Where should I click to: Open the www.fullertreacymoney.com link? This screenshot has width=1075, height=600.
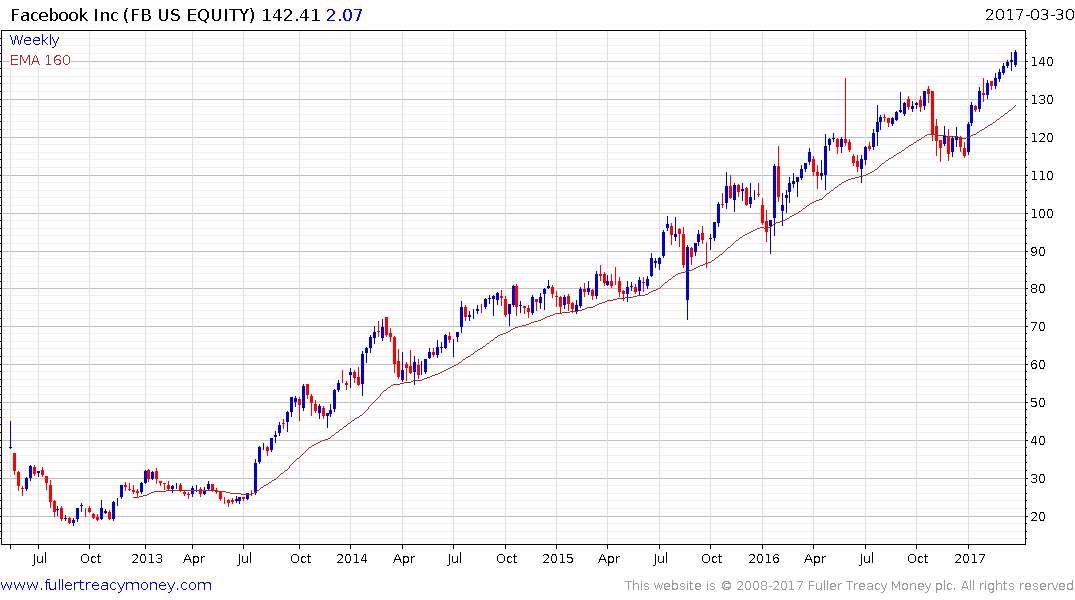click(106, 585)
